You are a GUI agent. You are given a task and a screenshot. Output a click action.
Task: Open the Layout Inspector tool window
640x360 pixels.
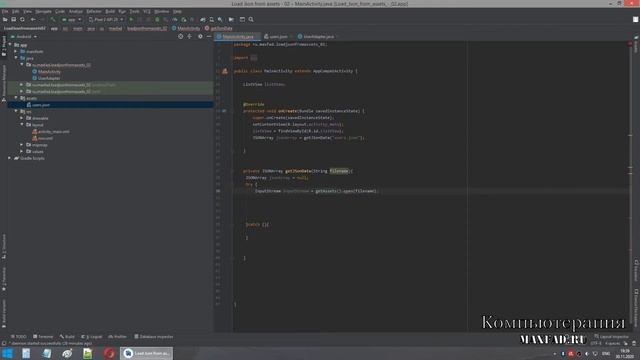(x=611, y=337)
